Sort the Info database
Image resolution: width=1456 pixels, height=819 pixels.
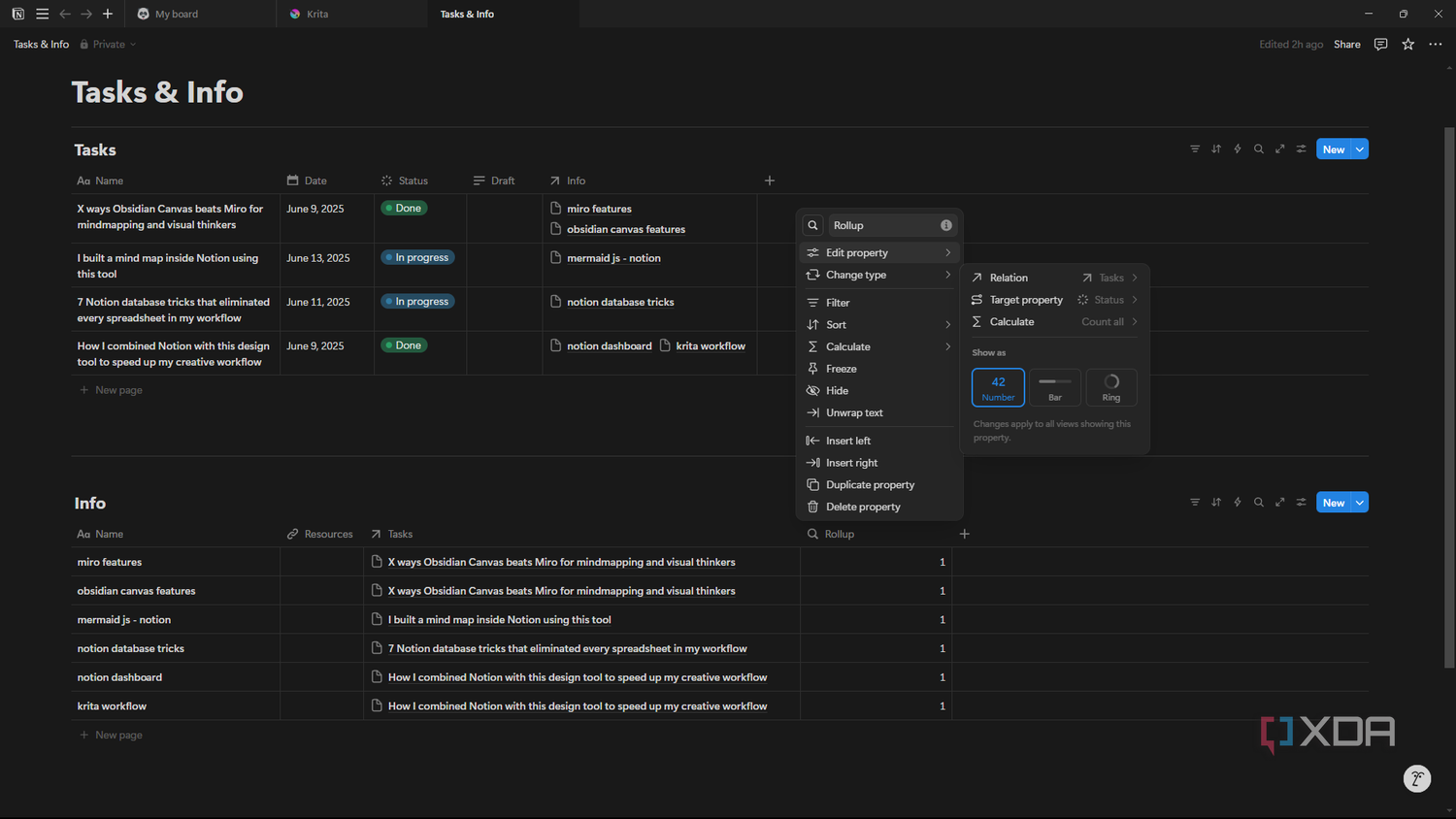click(x=1216, y=503)
